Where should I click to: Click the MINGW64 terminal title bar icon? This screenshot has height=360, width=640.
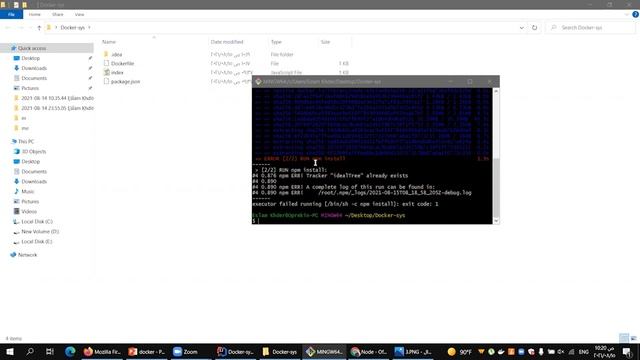(258, 82)
